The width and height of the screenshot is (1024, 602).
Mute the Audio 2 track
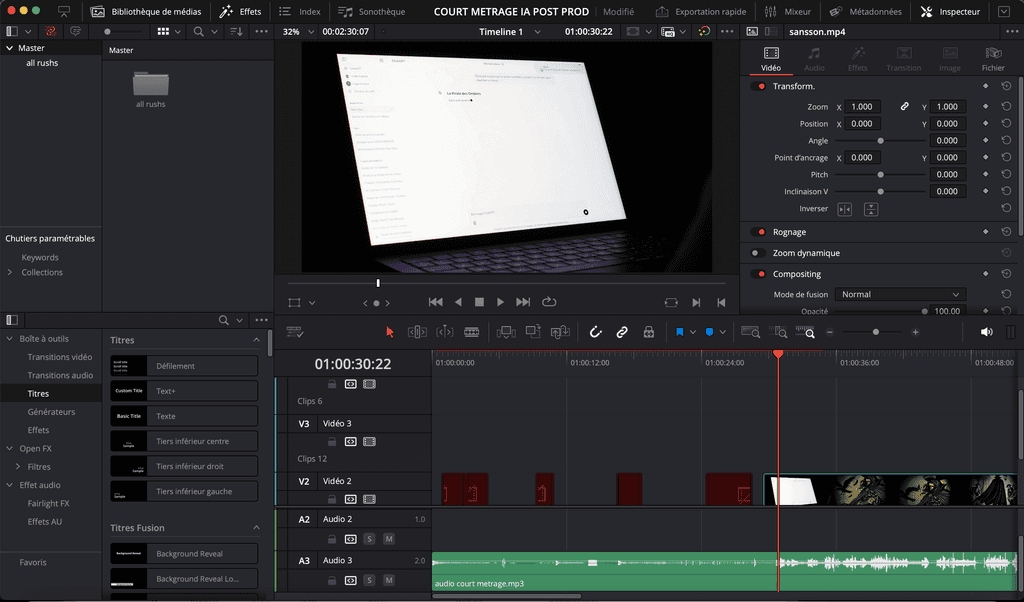pyautogui.click(x=388, y=539)
